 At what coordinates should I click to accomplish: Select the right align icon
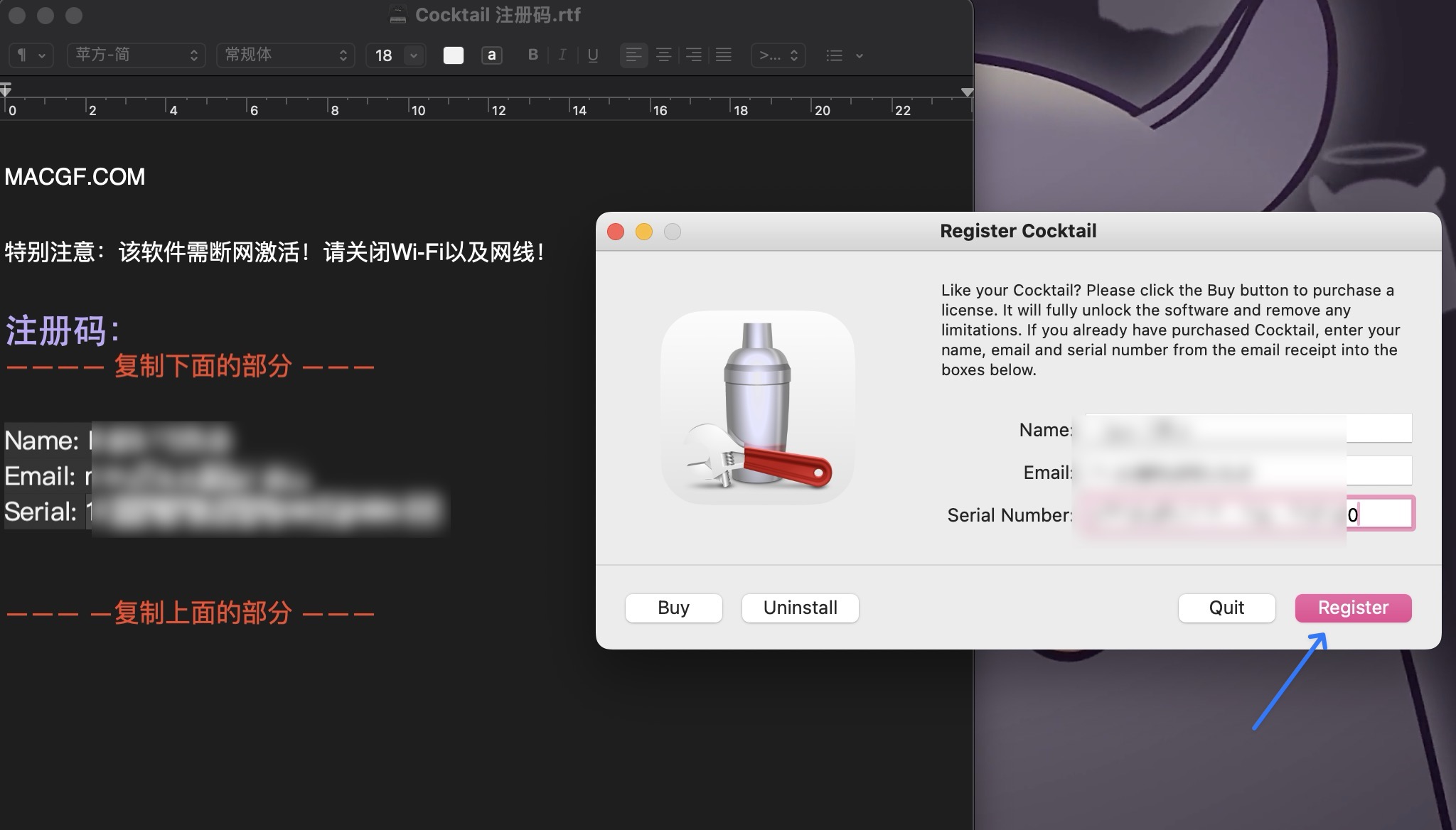pyautogui.click(x=693, y=55)
